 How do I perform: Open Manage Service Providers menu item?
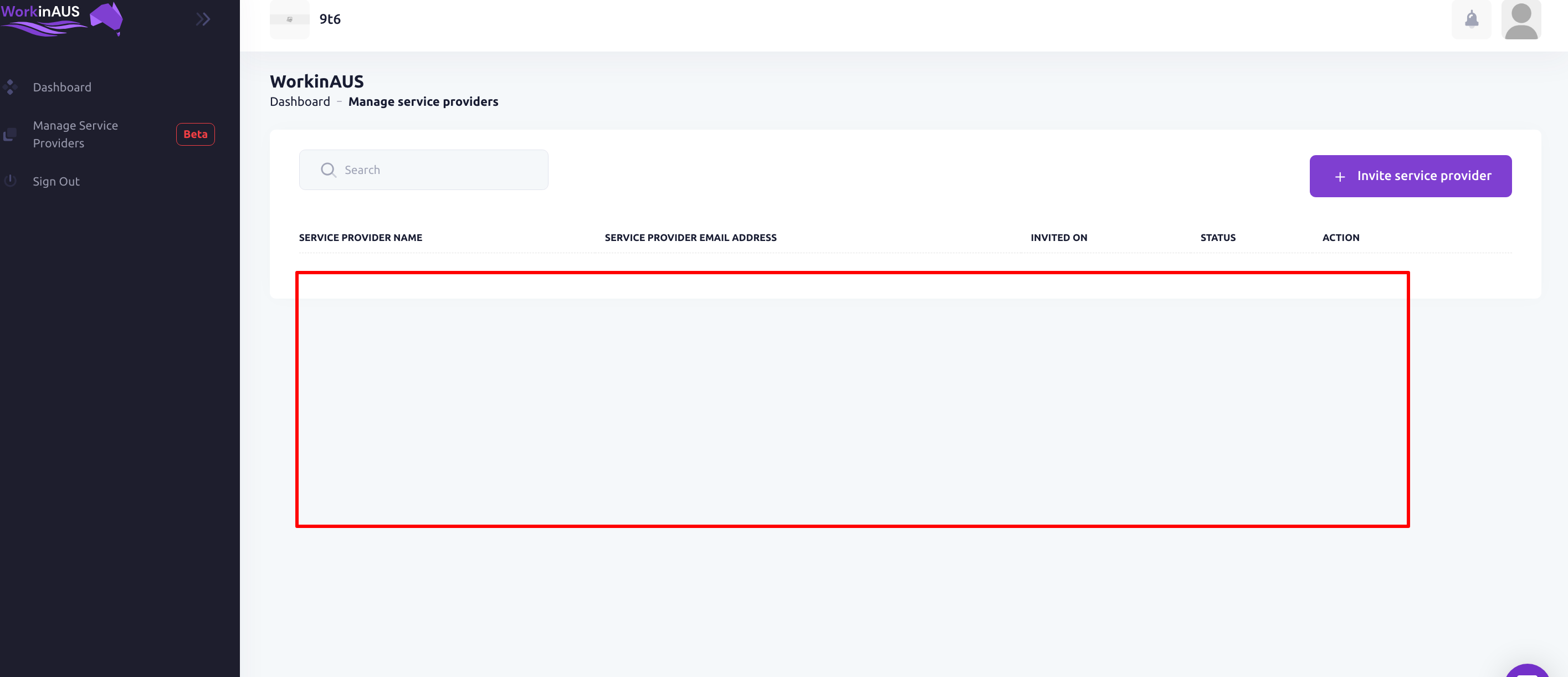coord(75,134)
